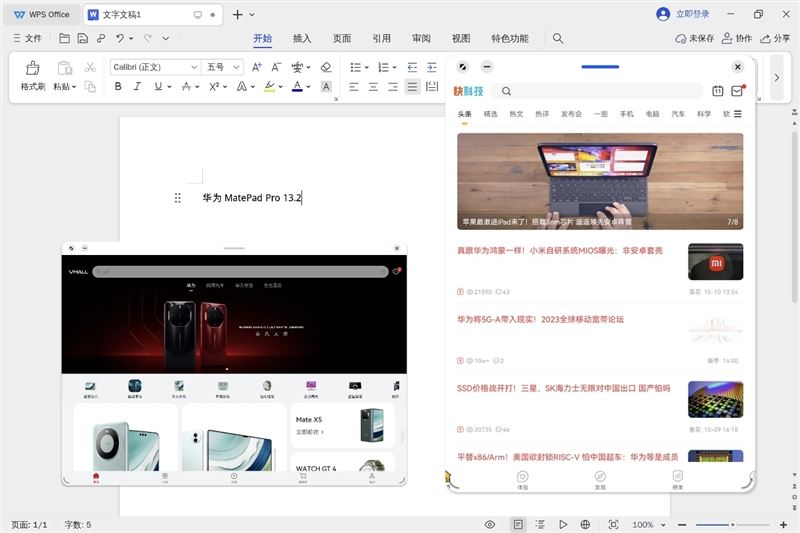Viewport: 800px width, 533px height.
Task: Click the zoom slider in status bar
Action: click(733, 524)
